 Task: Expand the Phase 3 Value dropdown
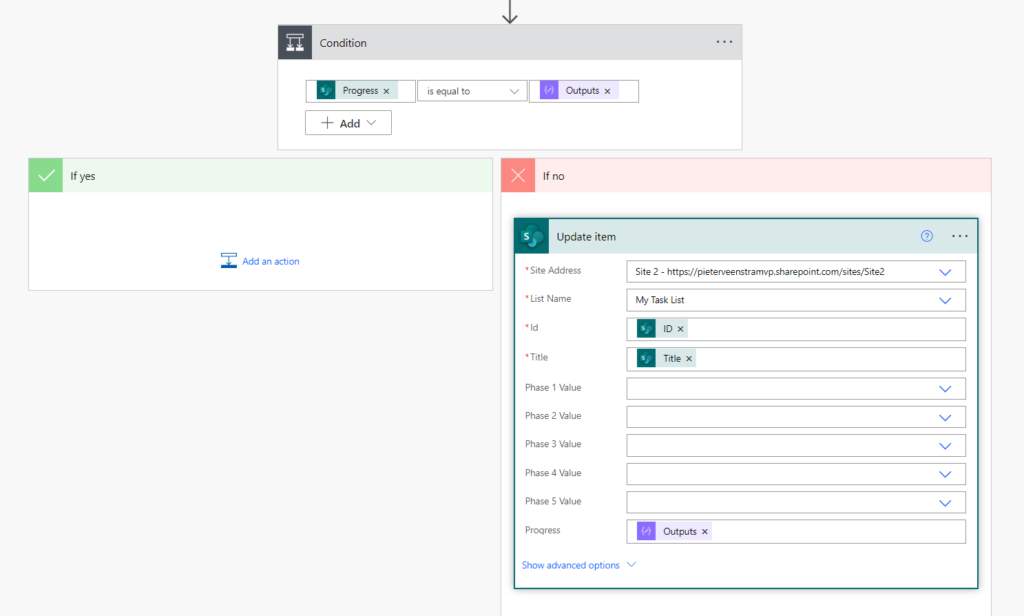coord(945,446)
